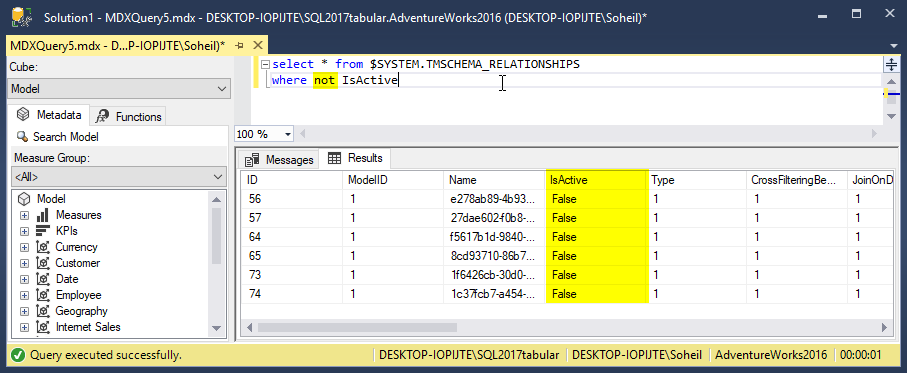Expand the Geography dimension
This screenshot has width=907, height=373.
(x=24, y=311)
